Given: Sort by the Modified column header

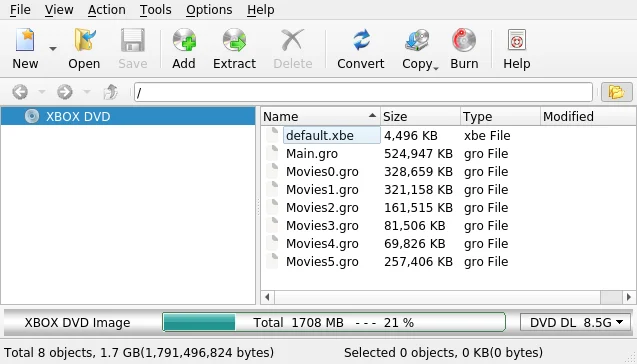Looking at the screenshot, I should coord(588,117).
